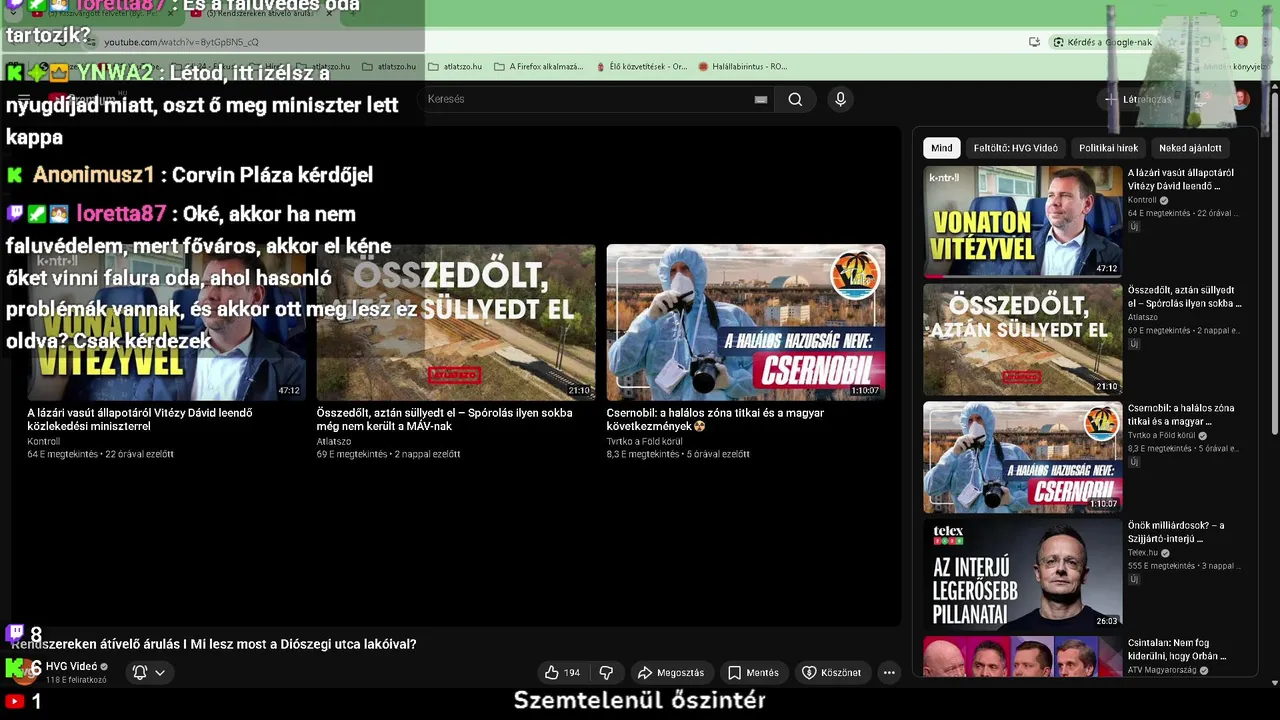The width and height of the screenshot is (1280, 720).
Task: Open end-screen Csernobil video card thumbnail
Action: point(745,322)
